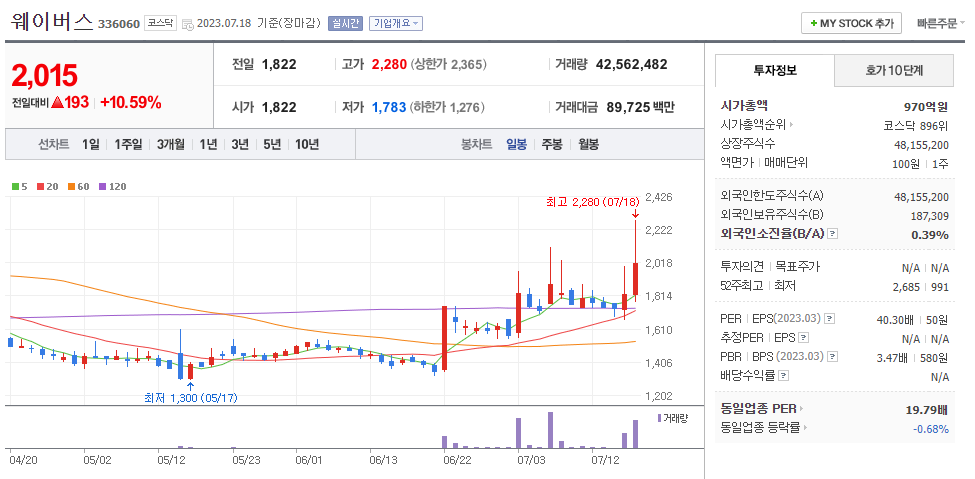Screen dimensions: 975x479
Task: Click stock name 웨이버스
Action: coord(52,22)
